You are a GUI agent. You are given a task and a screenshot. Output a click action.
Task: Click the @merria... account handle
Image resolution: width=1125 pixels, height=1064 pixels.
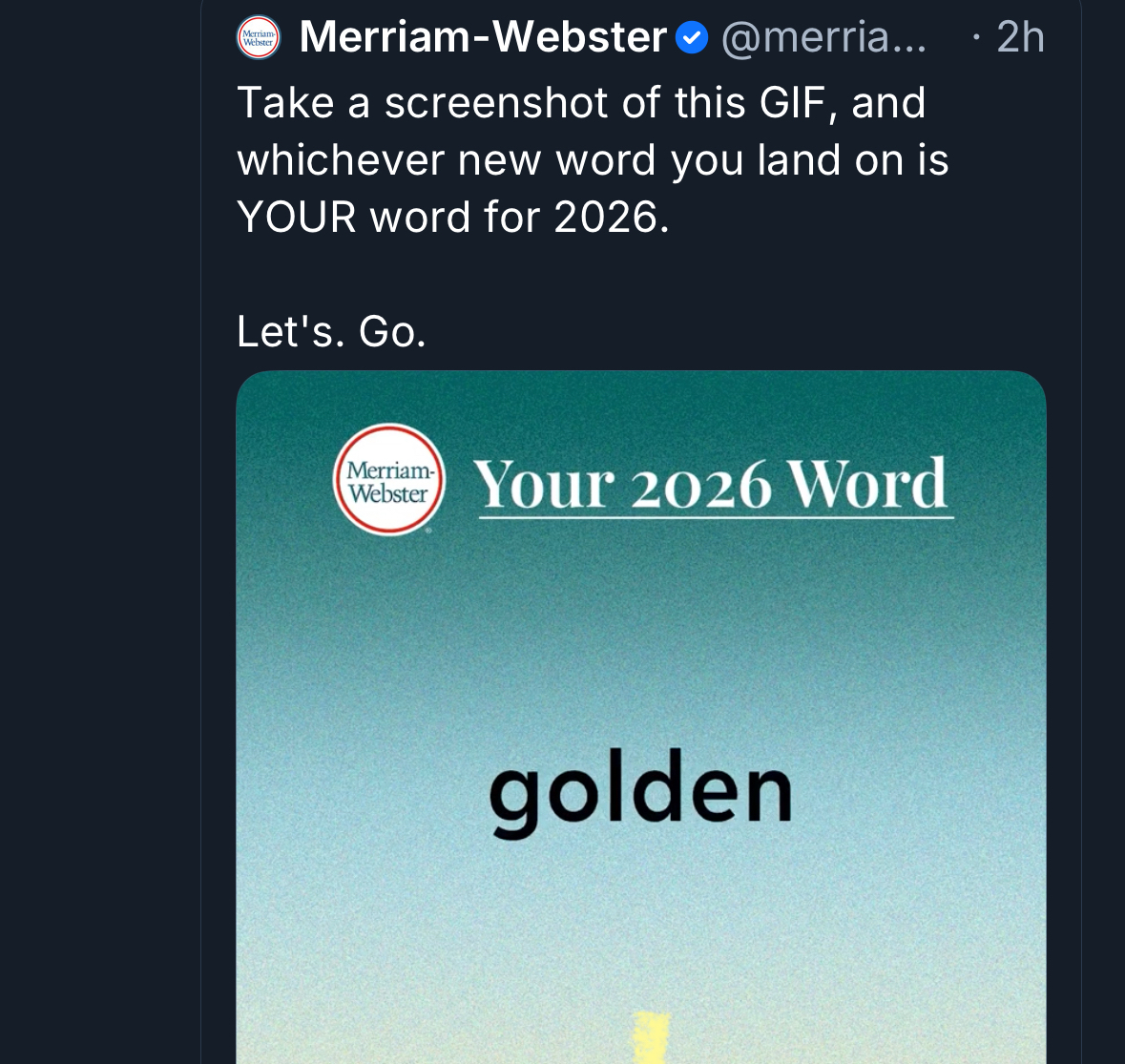(x=823, y=38)
